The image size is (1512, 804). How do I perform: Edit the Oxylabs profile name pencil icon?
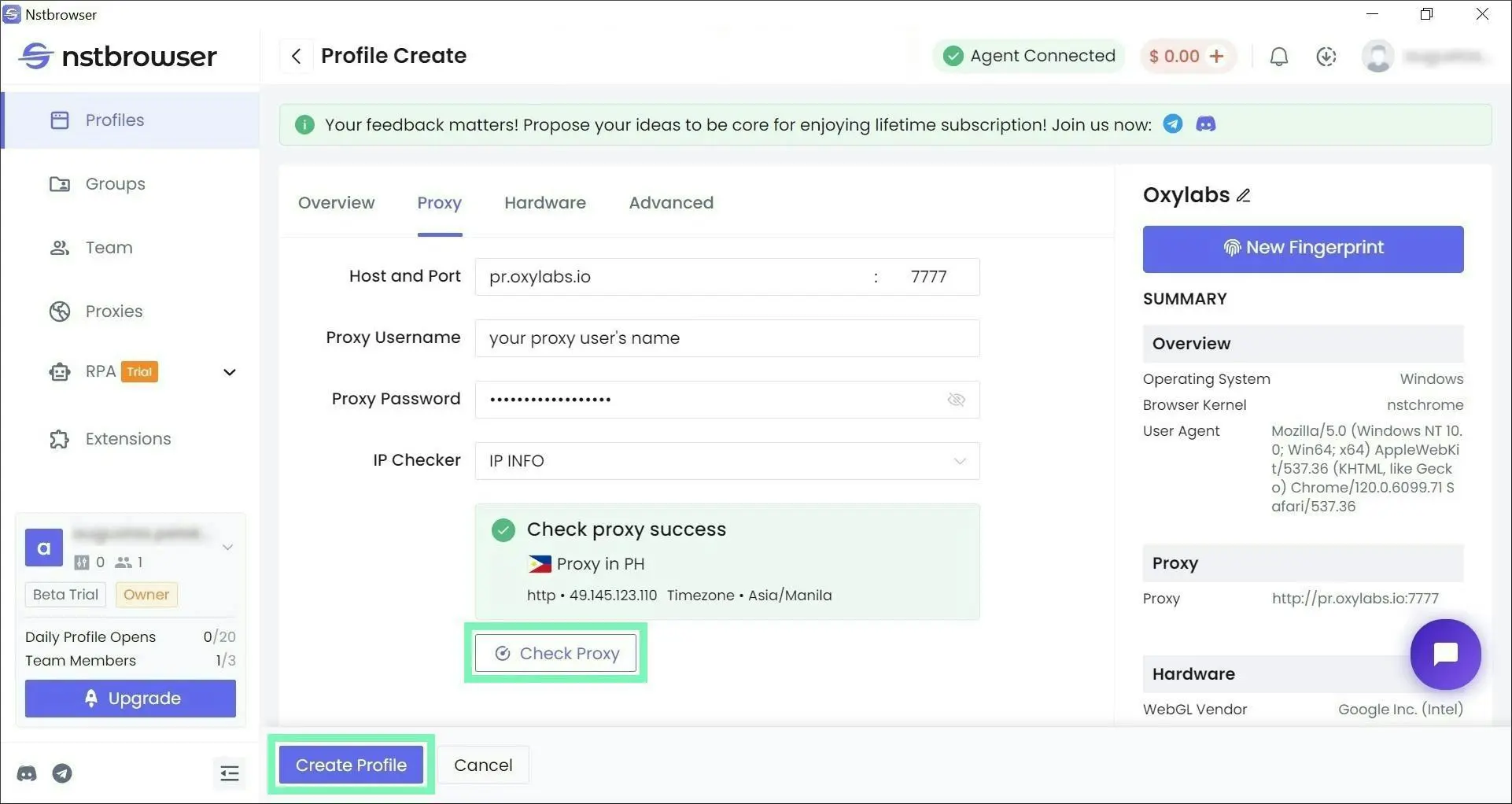click(x=1244, y=195)
